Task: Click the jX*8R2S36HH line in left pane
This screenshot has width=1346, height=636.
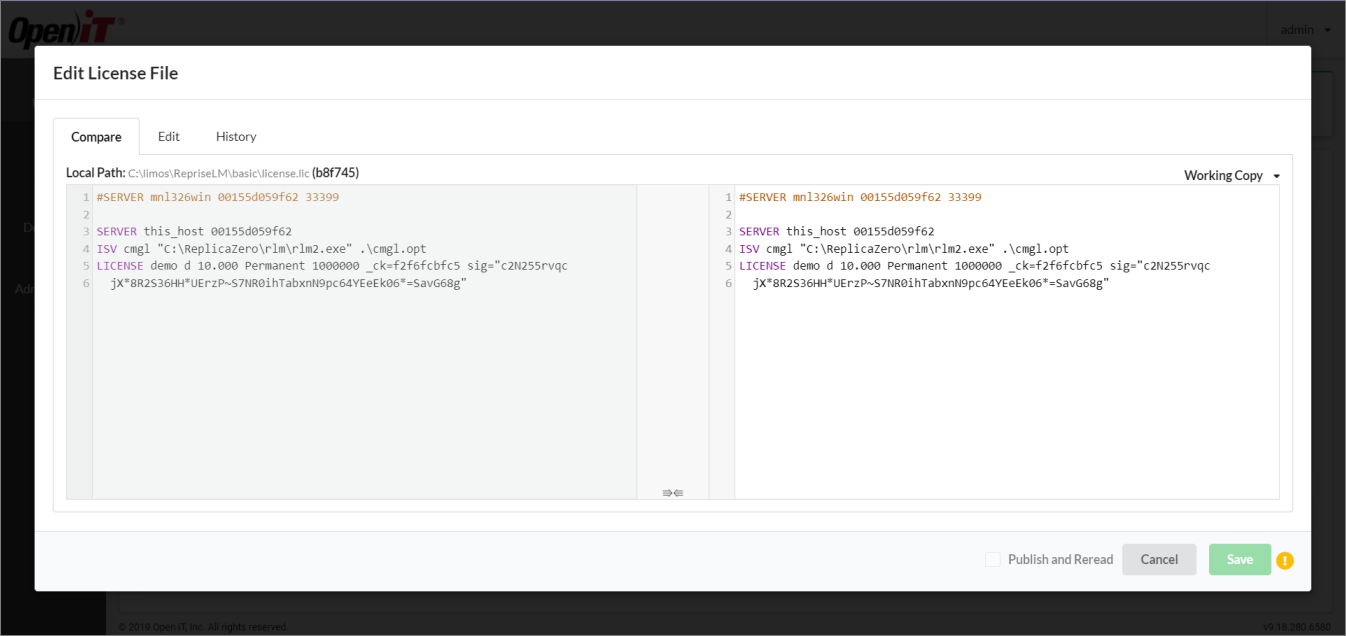Action: point(289,283)
